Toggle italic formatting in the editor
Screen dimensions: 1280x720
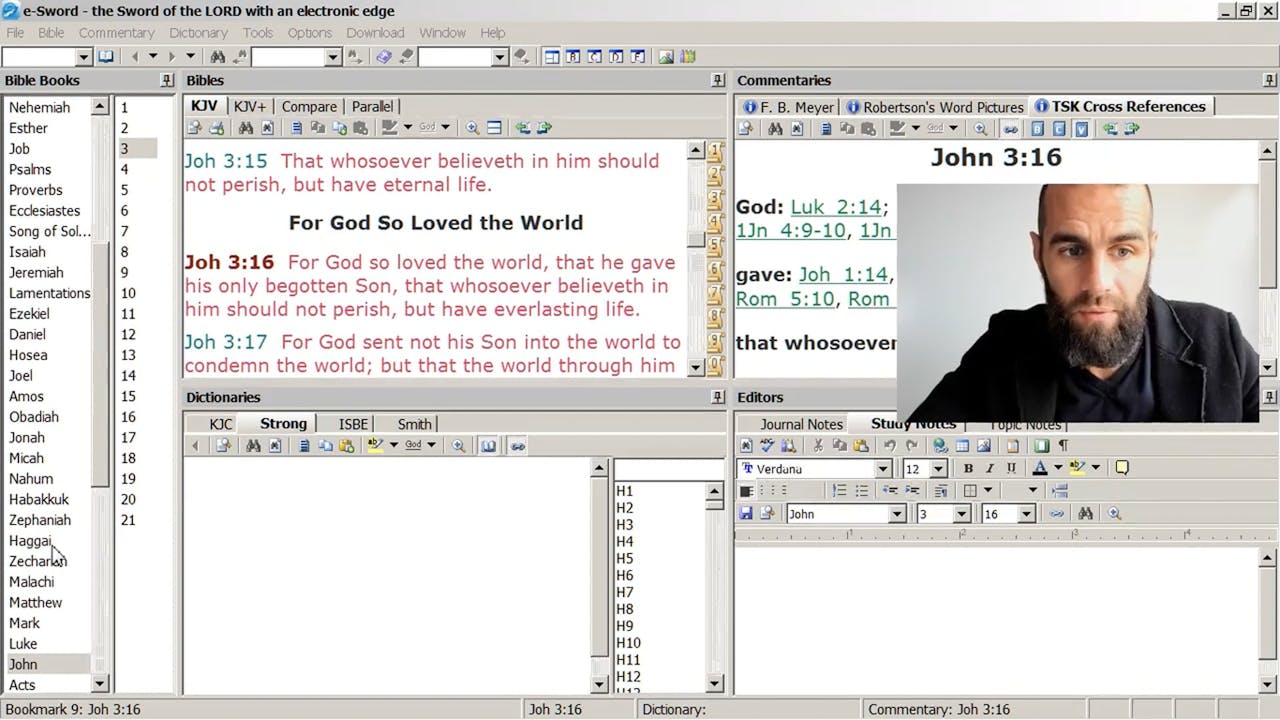click(990, 467)
